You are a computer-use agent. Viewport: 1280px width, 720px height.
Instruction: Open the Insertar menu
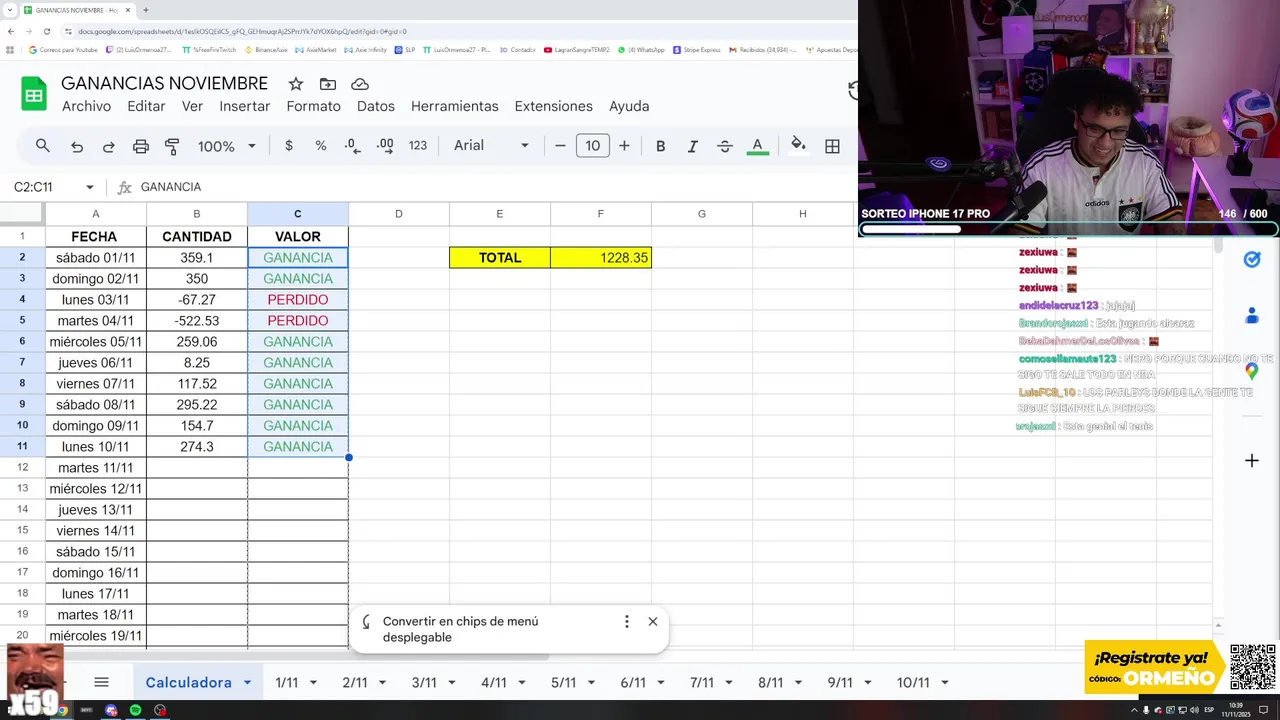pos(245,106)
